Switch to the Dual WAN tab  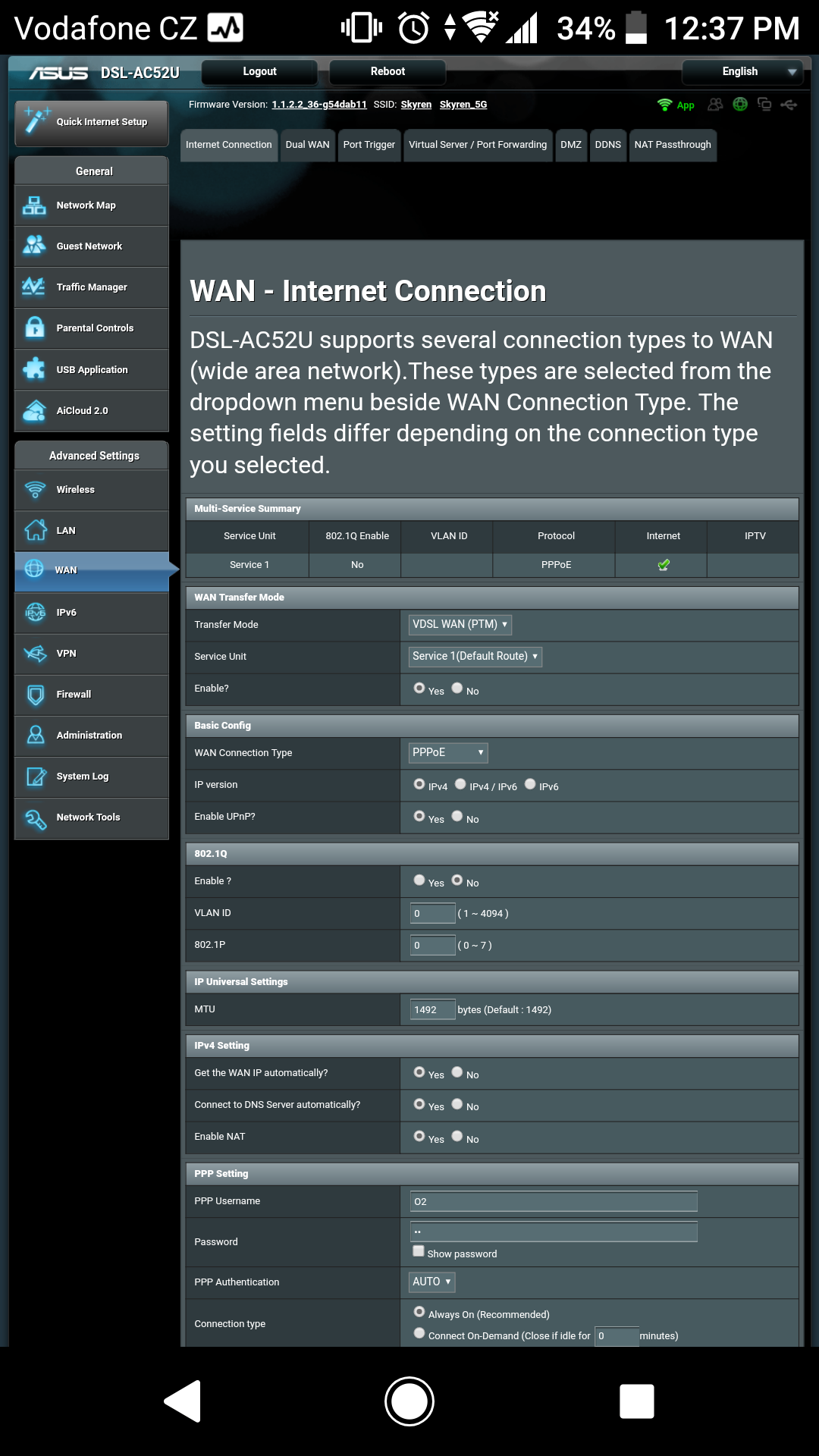pyautogui.click(x=307, y=145)
